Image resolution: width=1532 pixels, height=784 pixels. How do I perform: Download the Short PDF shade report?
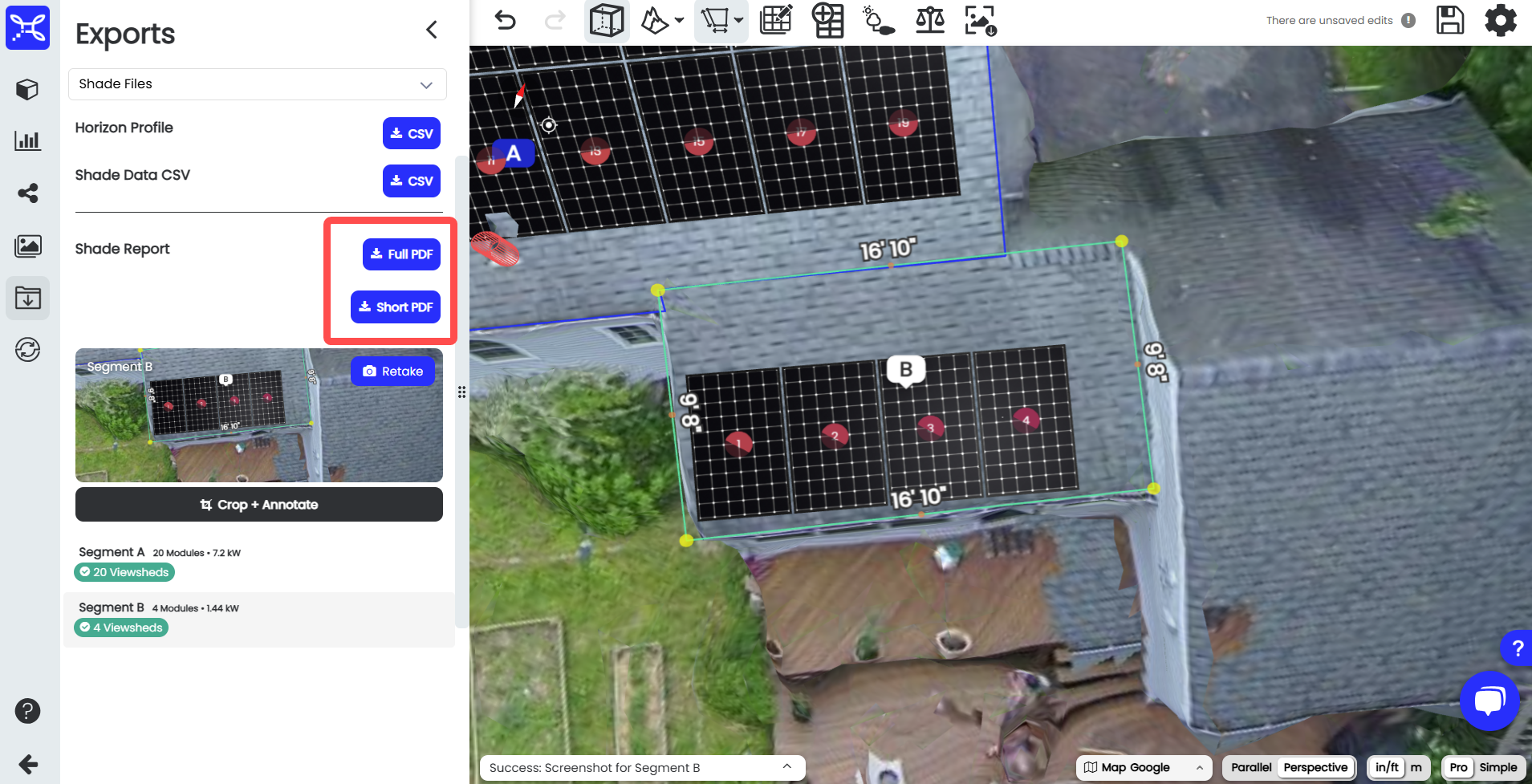click(396, 307)
